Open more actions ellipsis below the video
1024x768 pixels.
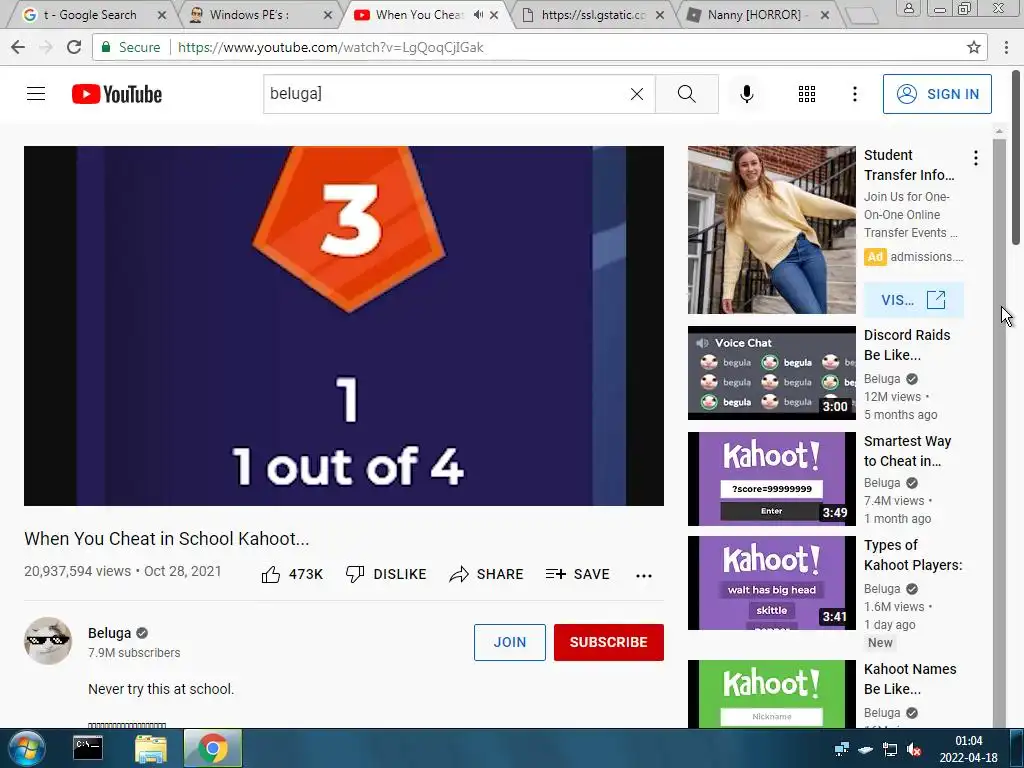tap(643, 575)
